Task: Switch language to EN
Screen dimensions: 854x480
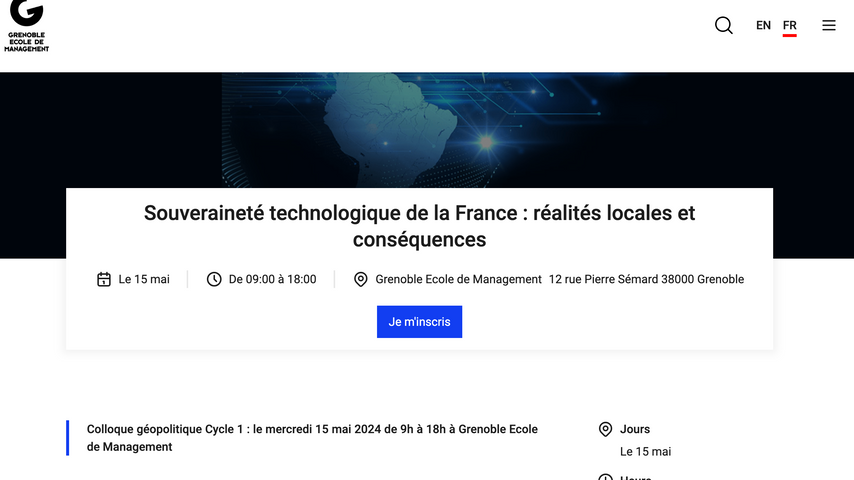Action: coord(763,26)
